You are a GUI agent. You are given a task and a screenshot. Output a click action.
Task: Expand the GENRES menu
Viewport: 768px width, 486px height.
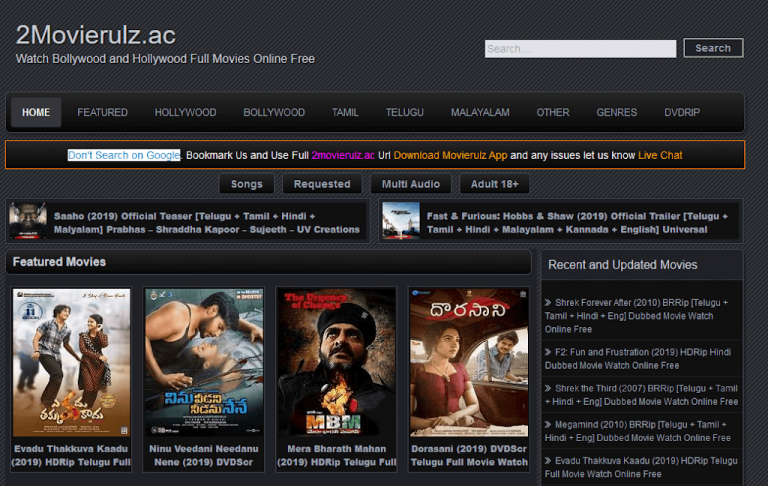tap(616, 112)
